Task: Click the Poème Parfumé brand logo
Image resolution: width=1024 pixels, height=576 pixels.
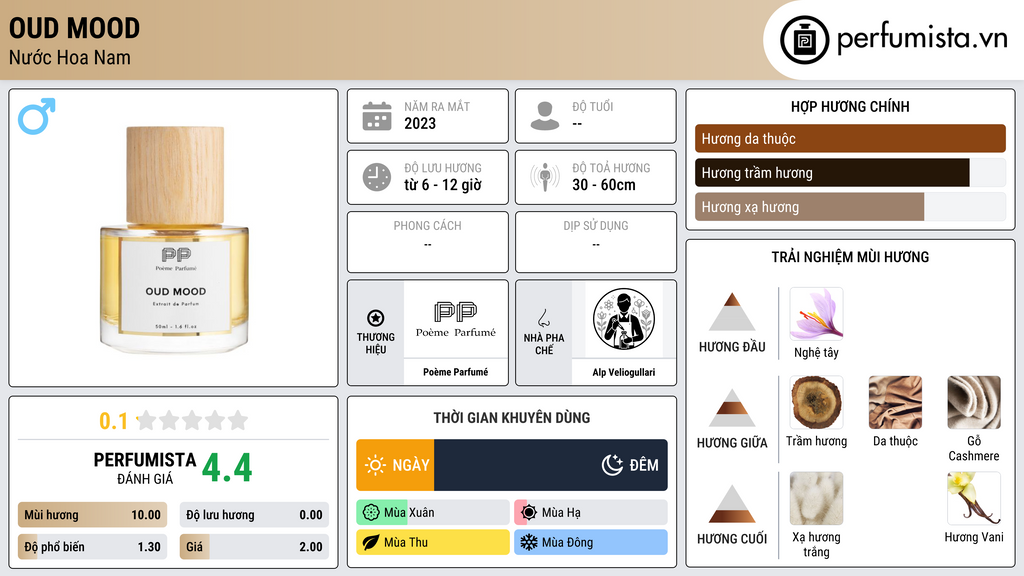Action: click(x=456, y=319)
